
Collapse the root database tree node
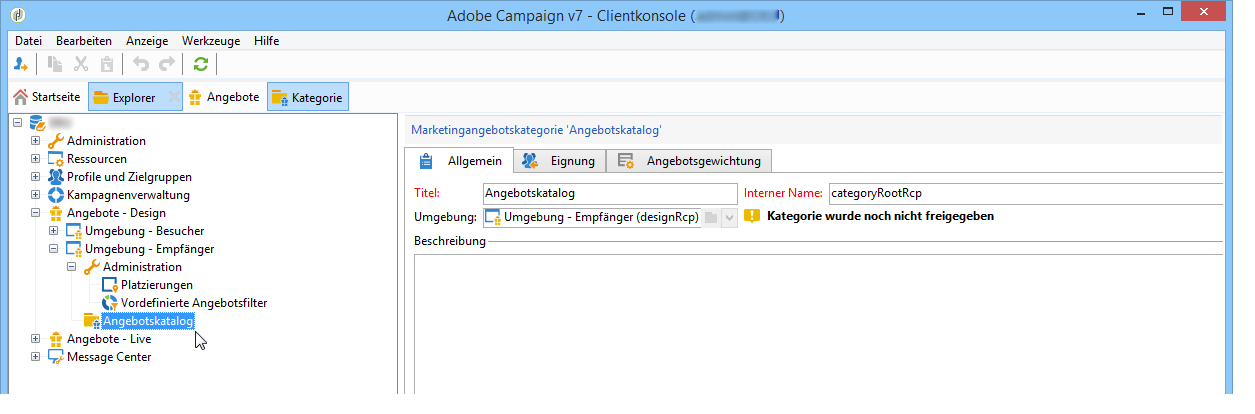point(18,123)
